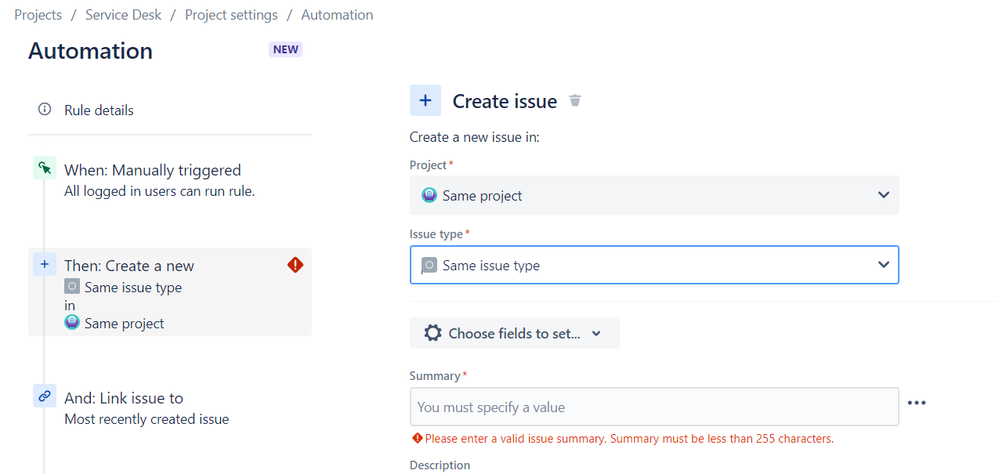
Task: Click the chevron arrow of Issue type dropdown
Action: (883, 264)
